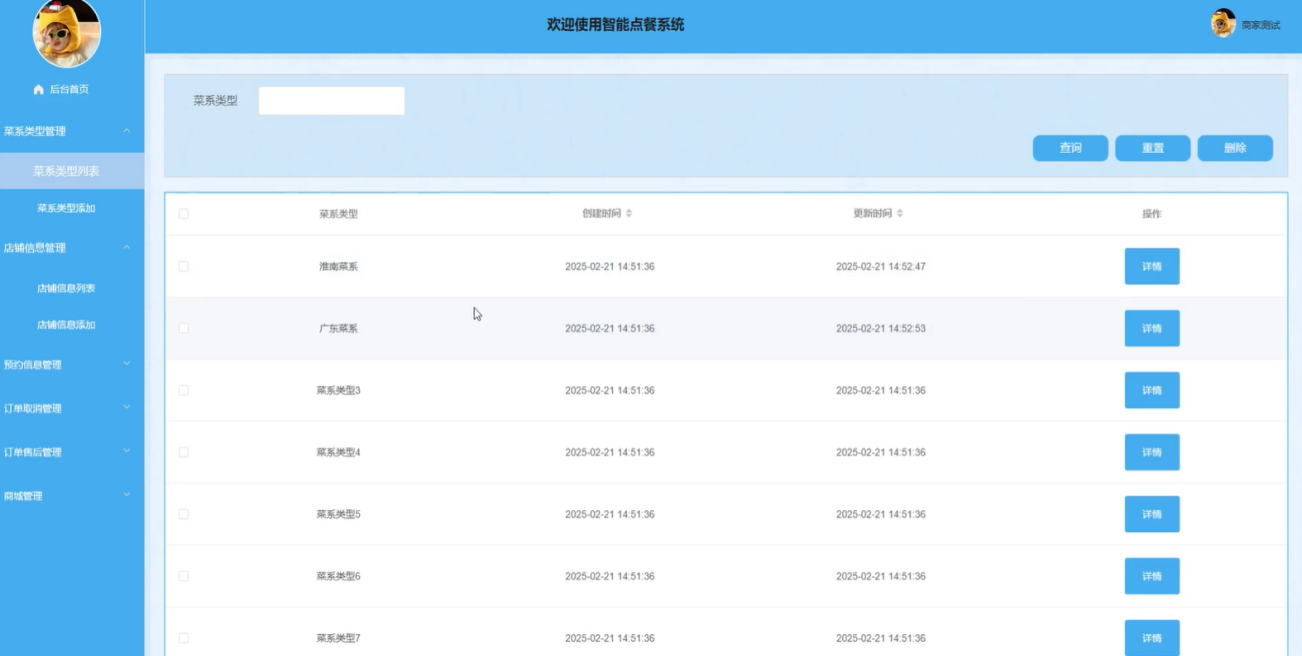Screen dimensions: 1302x656
Task: Check the box for the 淮南菜系 row
Action: [183, 267]
